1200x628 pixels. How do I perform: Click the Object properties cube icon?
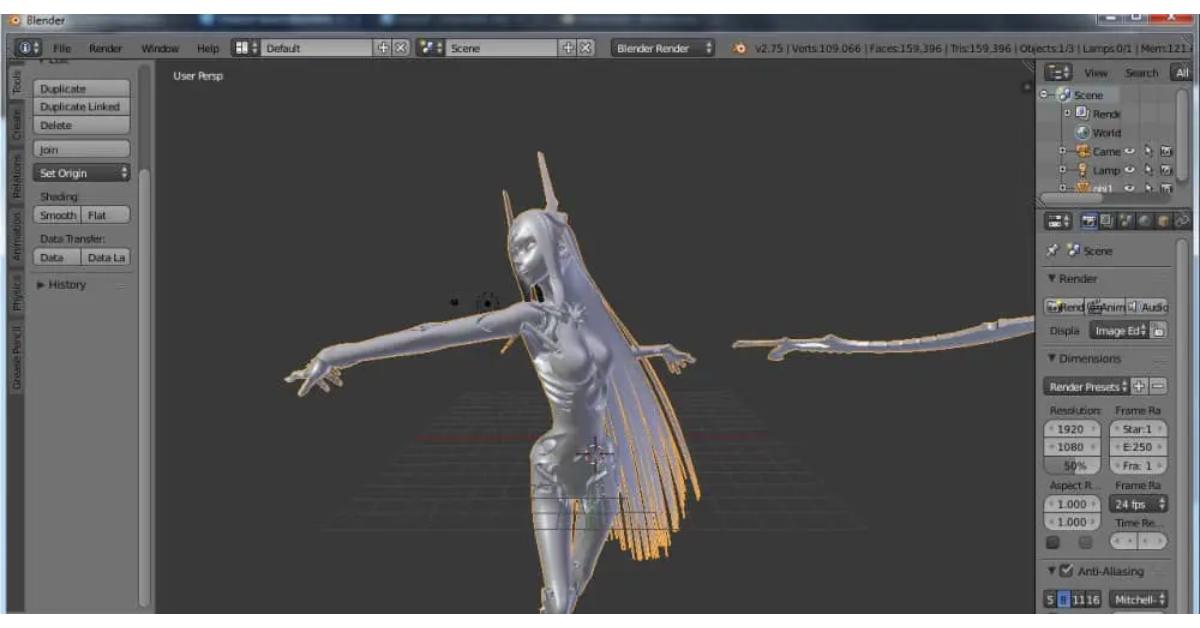coord(1162,221)
